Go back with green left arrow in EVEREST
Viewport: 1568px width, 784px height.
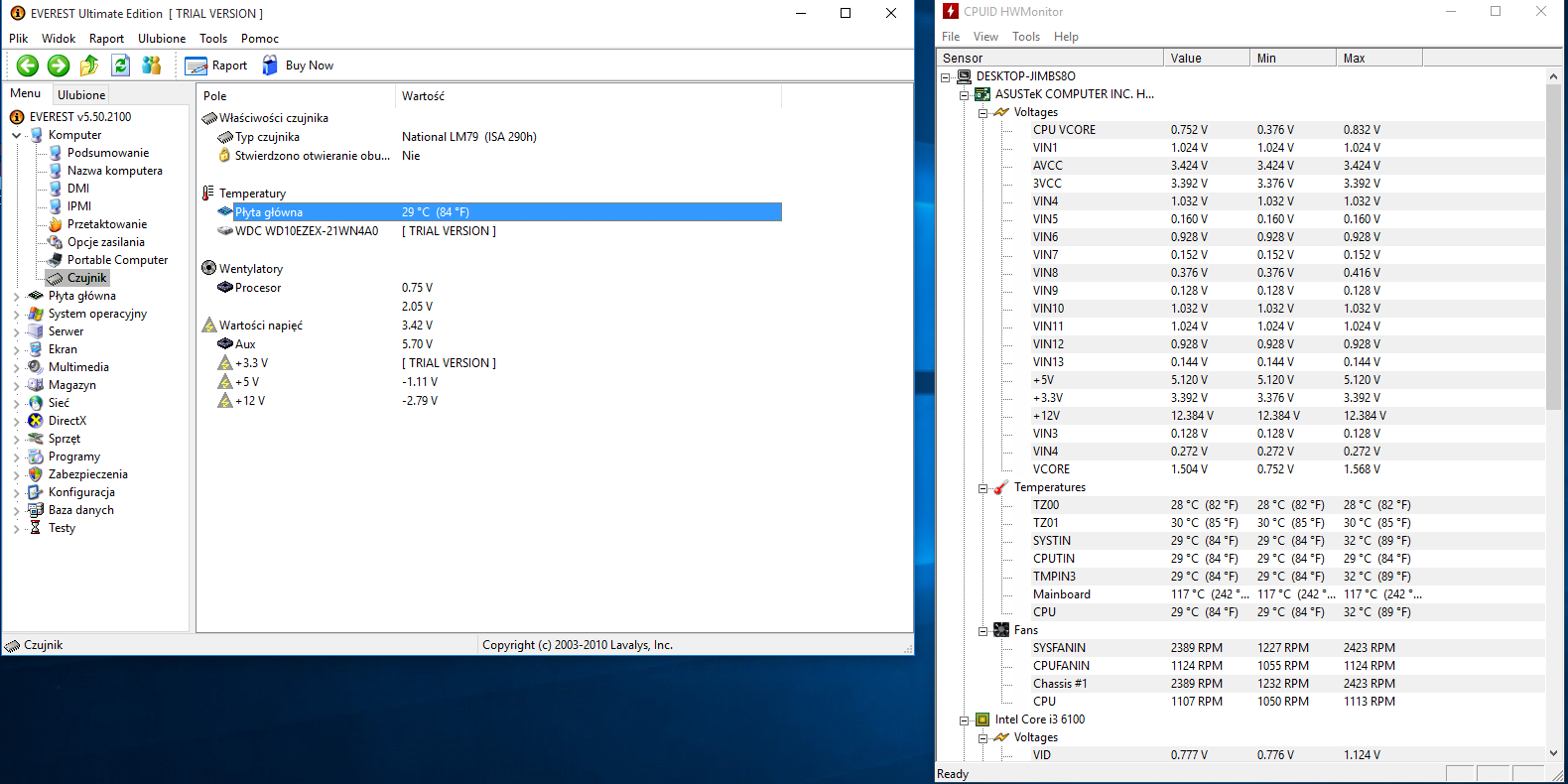pos(28,65)
